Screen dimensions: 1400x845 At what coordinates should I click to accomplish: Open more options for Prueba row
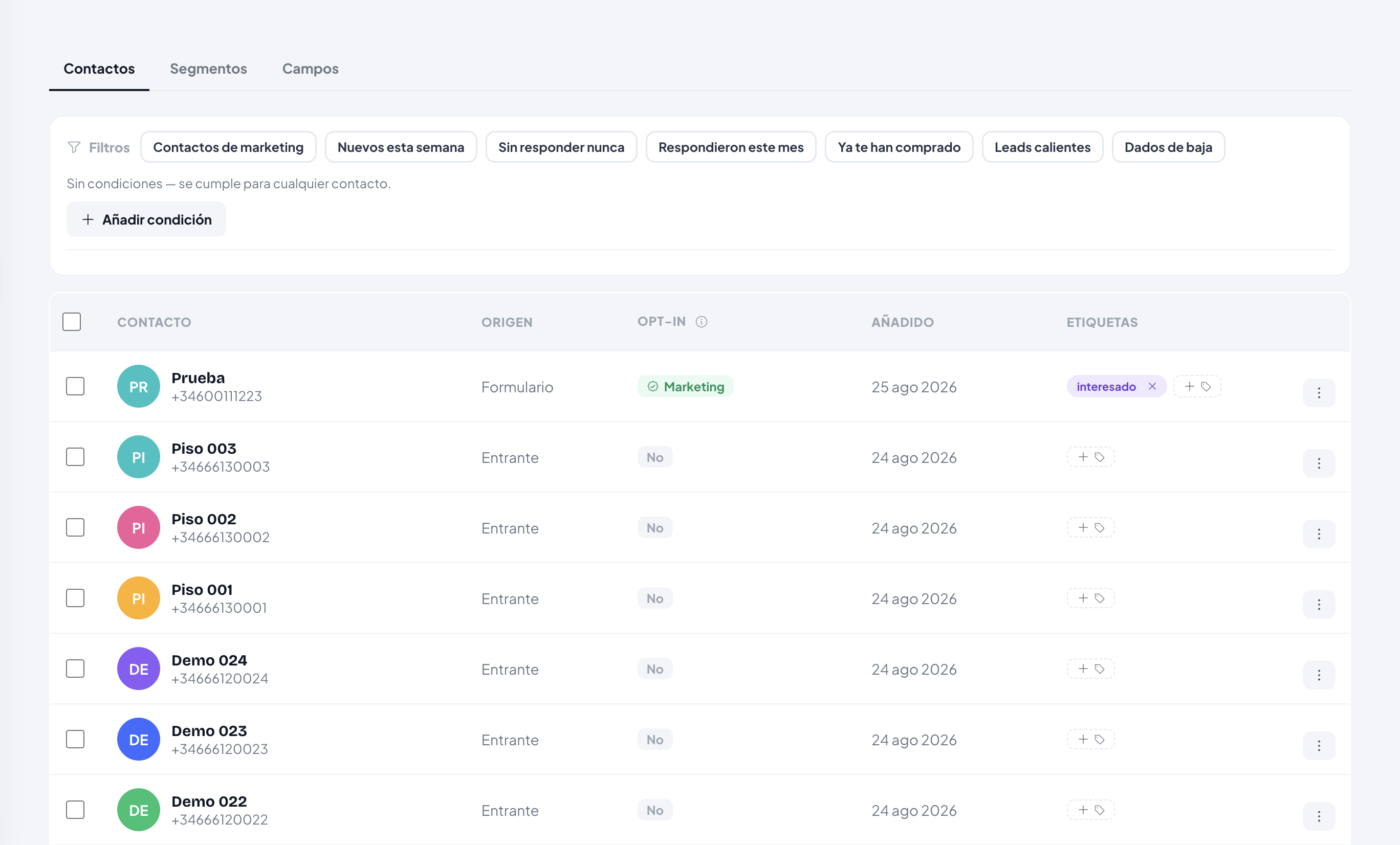1319,393
